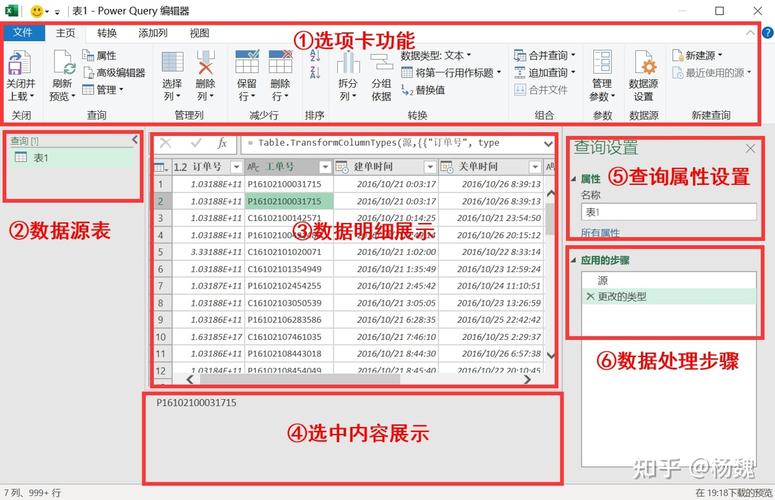
Task: Expand the formula bar dropdown arrow
Action: pyautogui.click(x=548, y=144)
